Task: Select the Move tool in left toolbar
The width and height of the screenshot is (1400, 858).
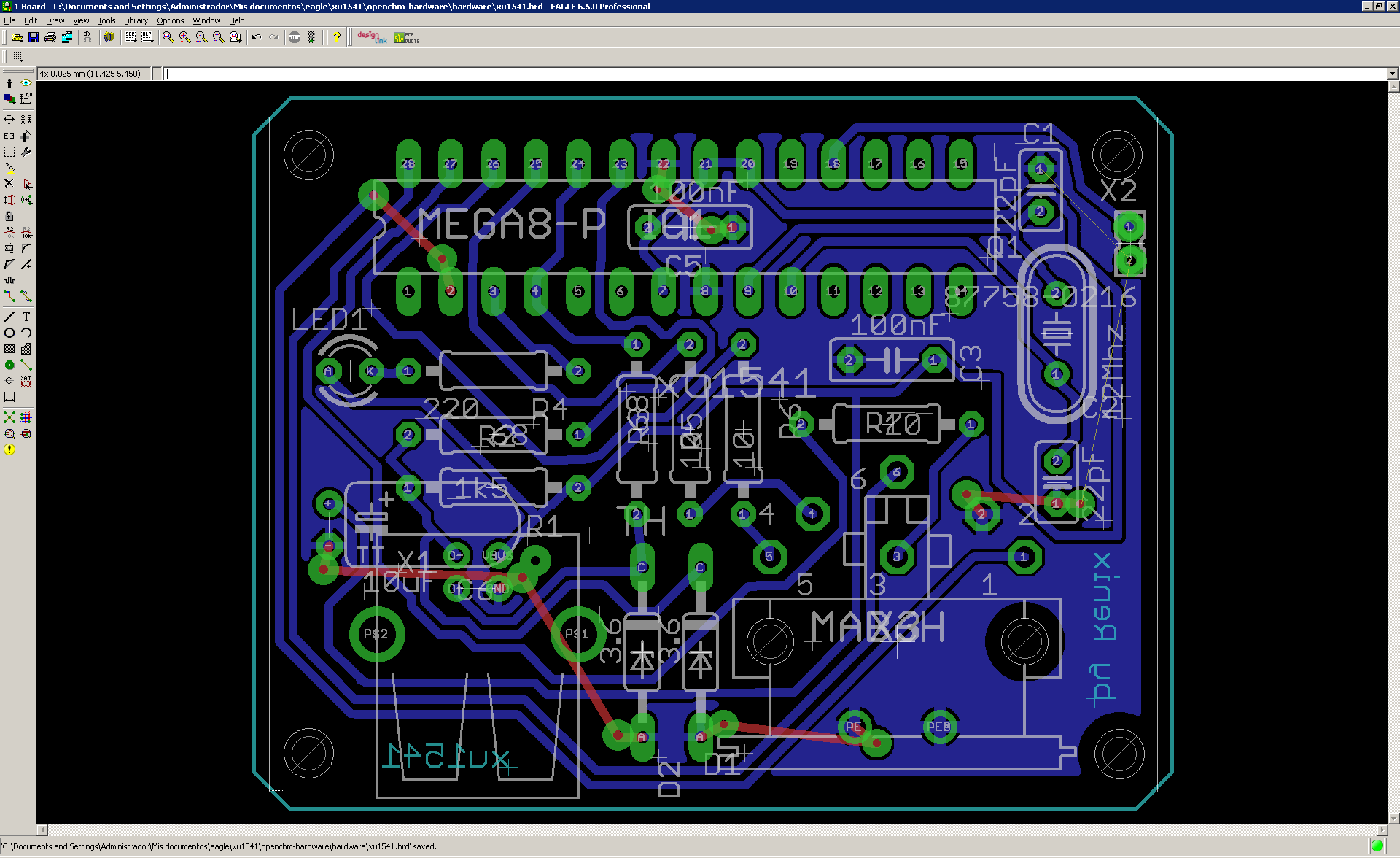Action: coord(9,119)
